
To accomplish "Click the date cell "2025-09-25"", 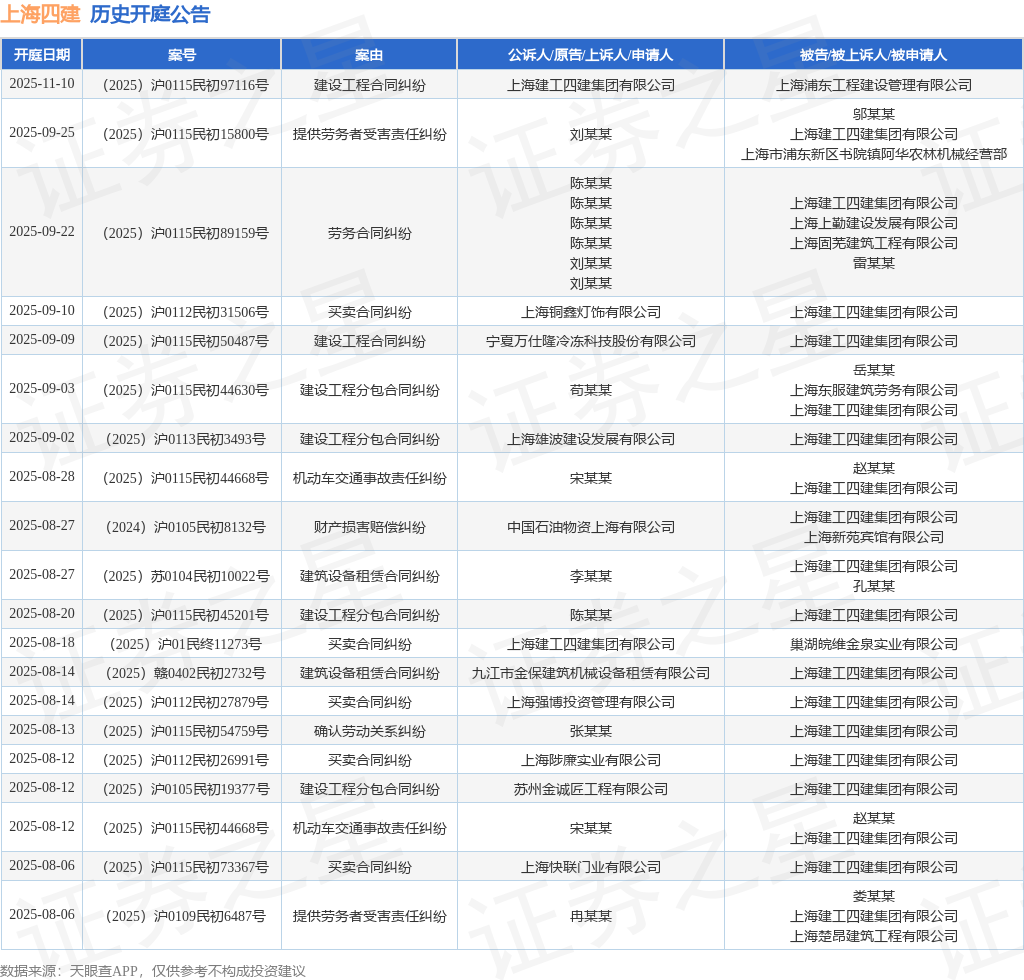I will point(42,133).
